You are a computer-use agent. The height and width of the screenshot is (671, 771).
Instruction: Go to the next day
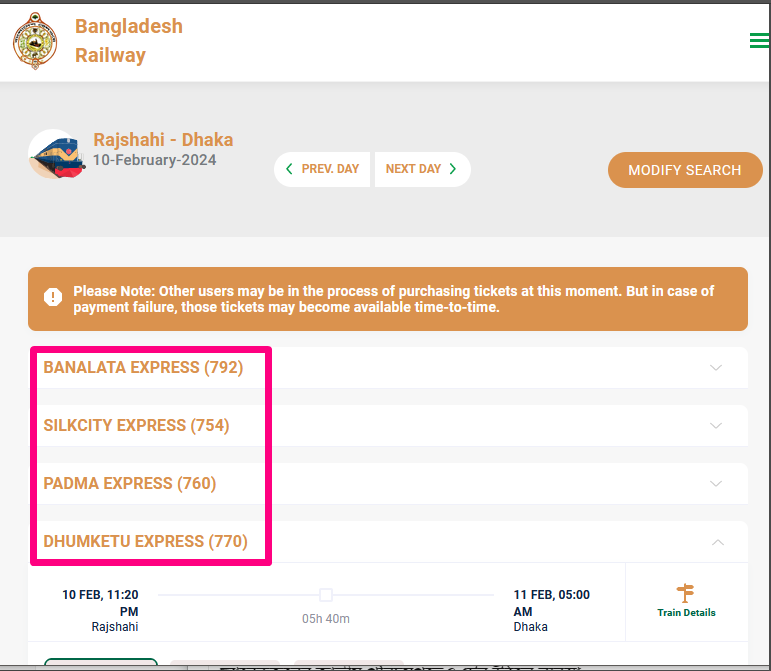pyautogui.click(x=422, y=169)
